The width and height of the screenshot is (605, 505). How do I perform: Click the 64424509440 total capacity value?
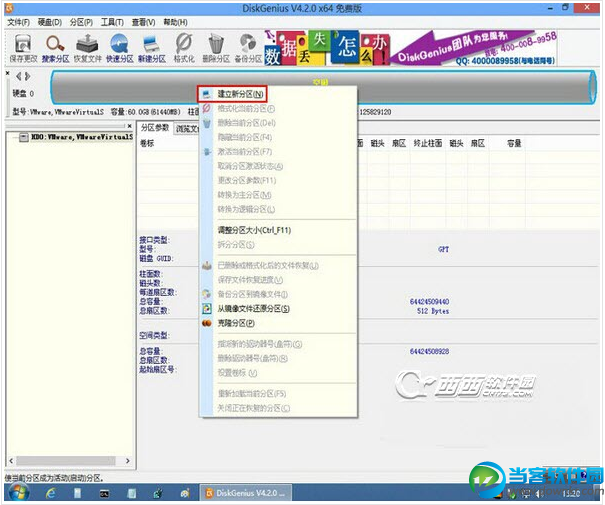pos(429,301)
